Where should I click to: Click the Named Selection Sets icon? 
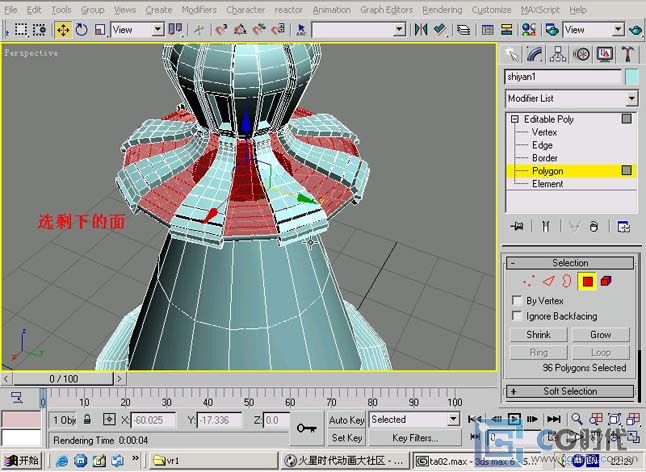pyautogui.click(x=301, y=30)
